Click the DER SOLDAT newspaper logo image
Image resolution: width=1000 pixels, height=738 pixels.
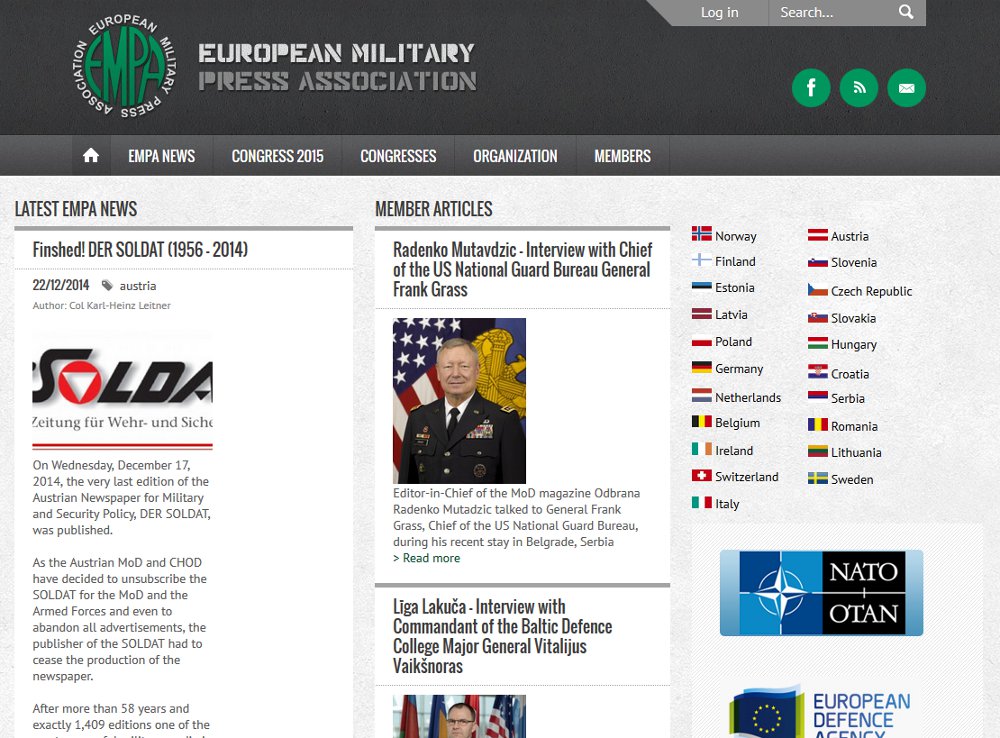click(122, 390)
